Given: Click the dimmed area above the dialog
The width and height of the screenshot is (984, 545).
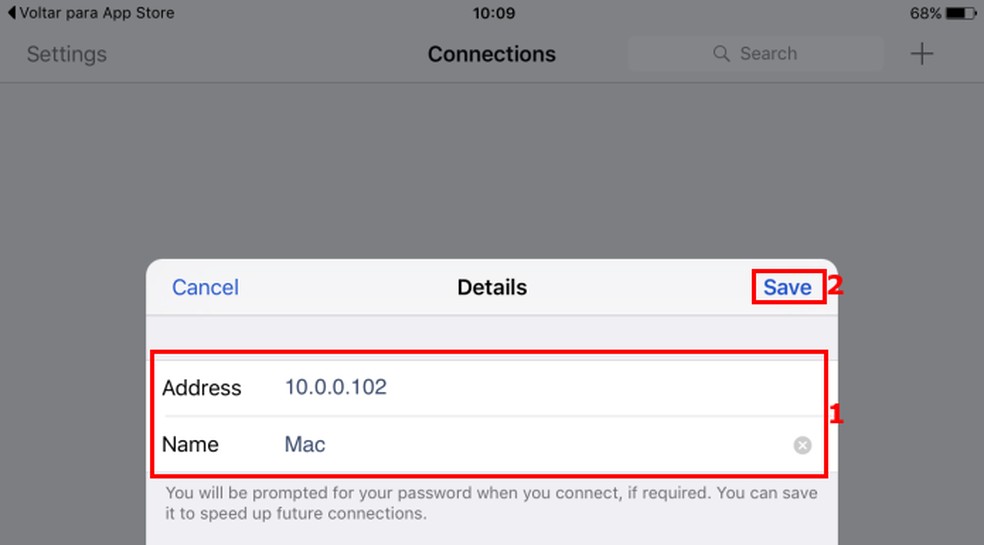Looking at the screenshot, I should 490,170.
